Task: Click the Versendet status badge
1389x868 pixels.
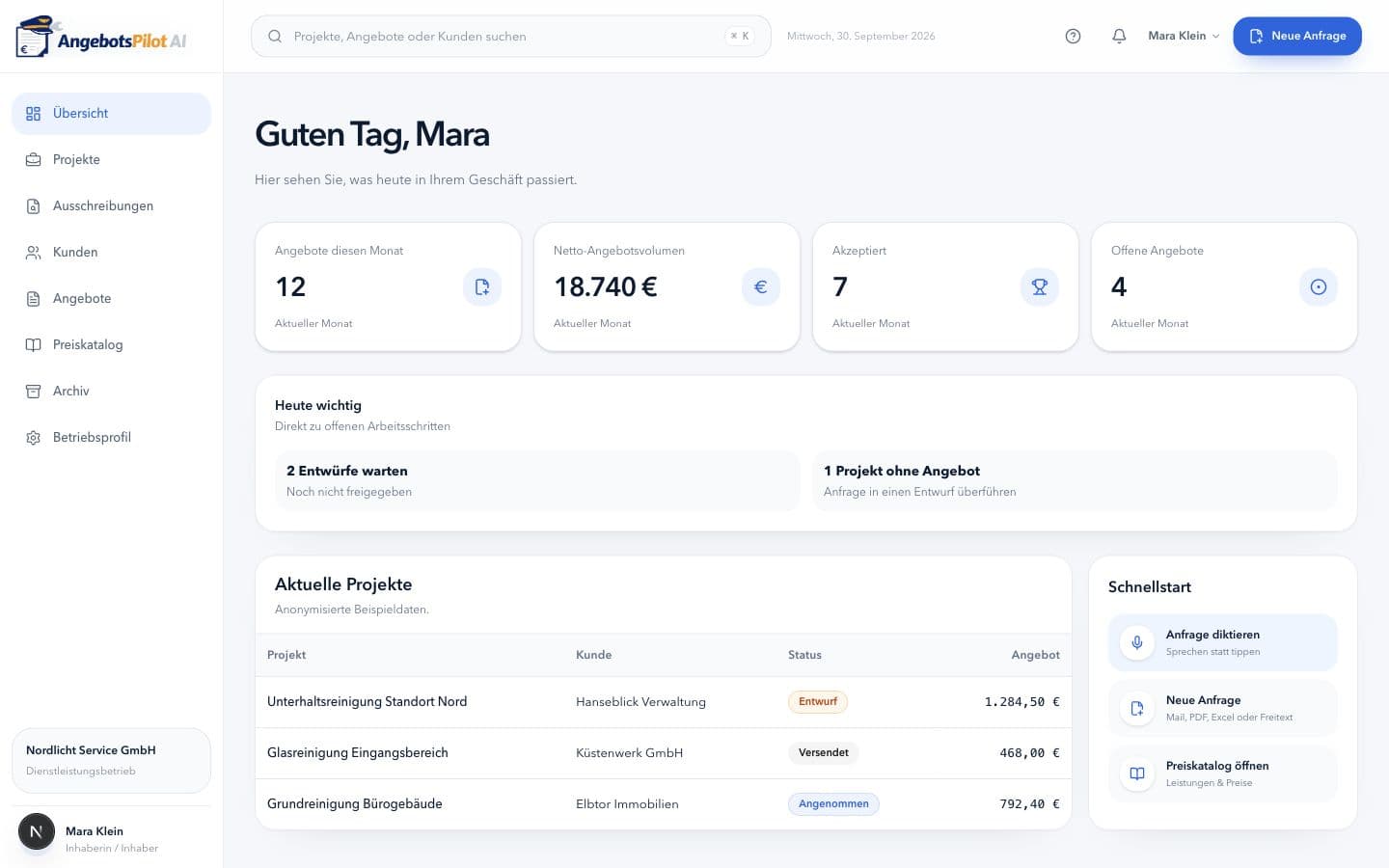Action: [x=823, y=752]
